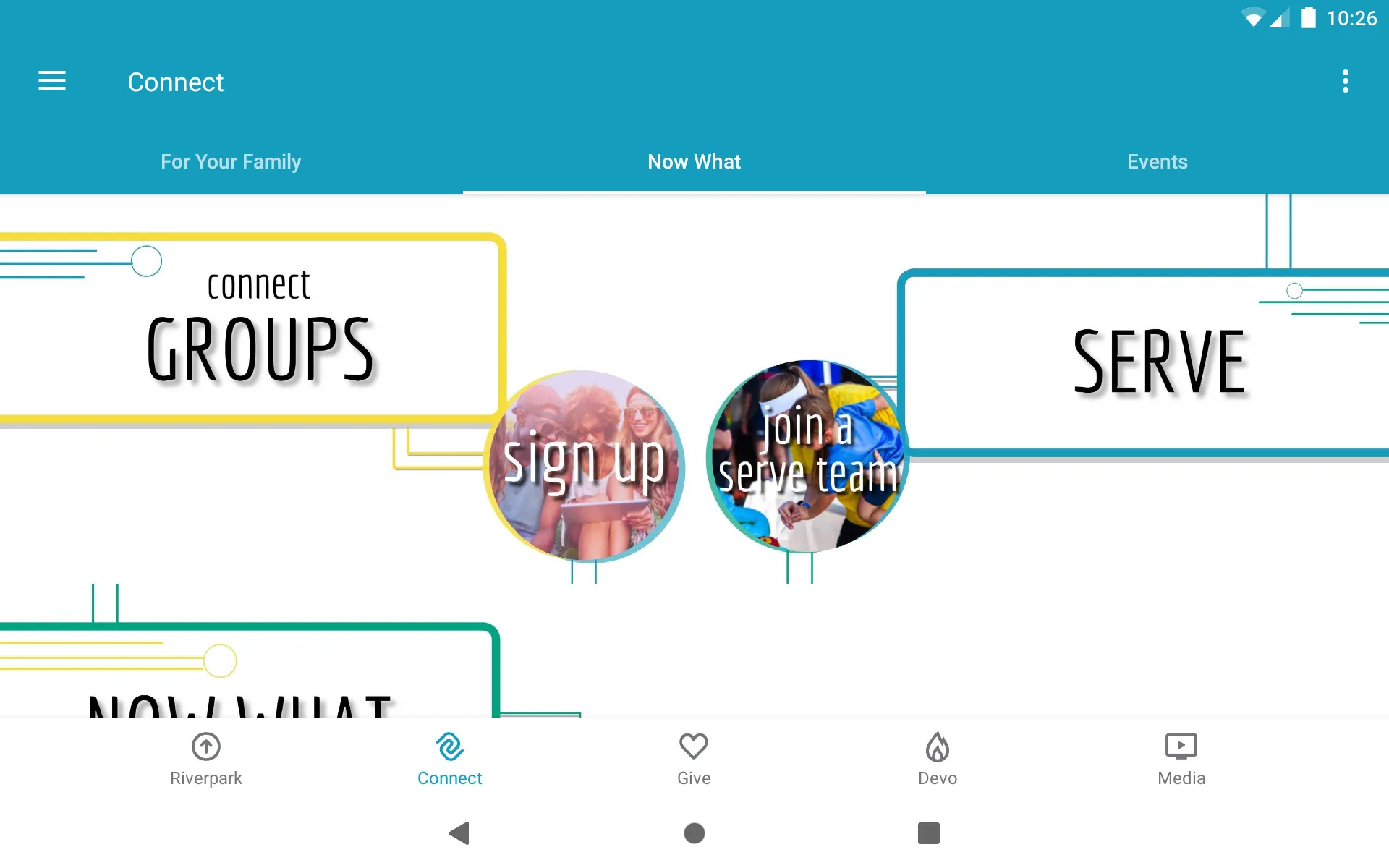Tap the three-dot overflow menu icon
The height and width of the screenshot is (868, 1389).
(1347, 82)
